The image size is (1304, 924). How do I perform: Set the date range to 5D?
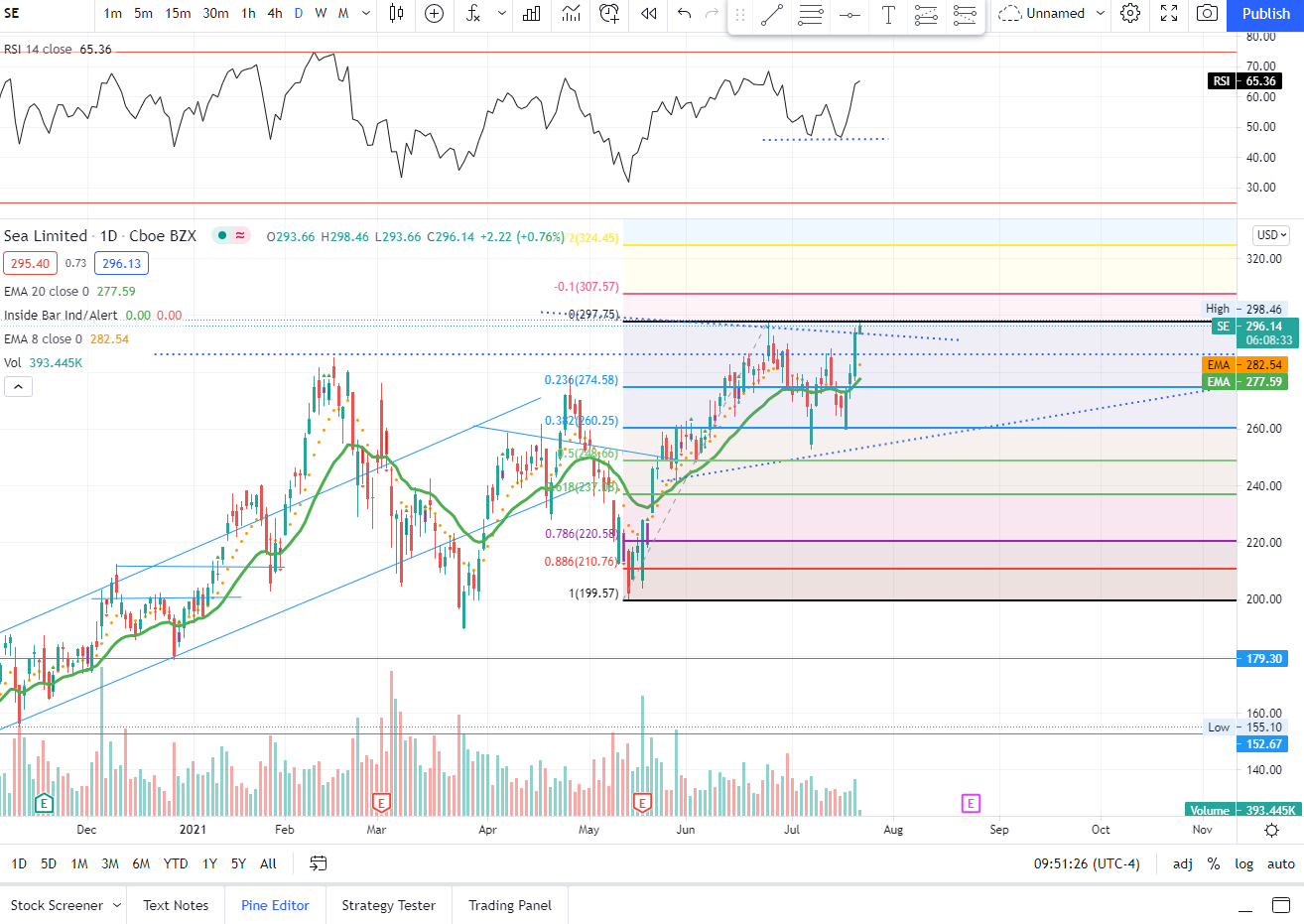point(49,863)
